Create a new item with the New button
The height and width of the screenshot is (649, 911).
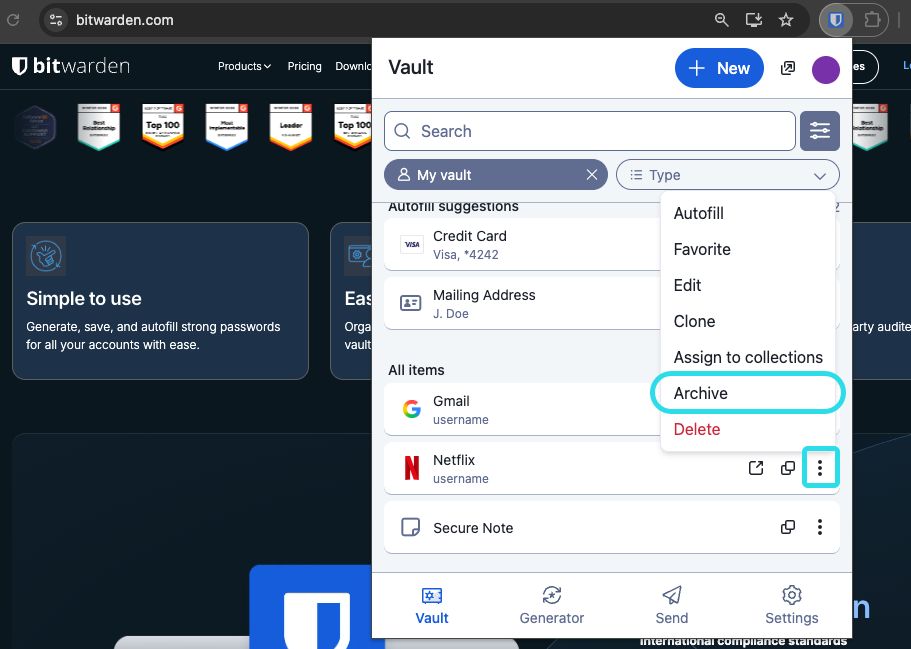(x=719, y=68)
